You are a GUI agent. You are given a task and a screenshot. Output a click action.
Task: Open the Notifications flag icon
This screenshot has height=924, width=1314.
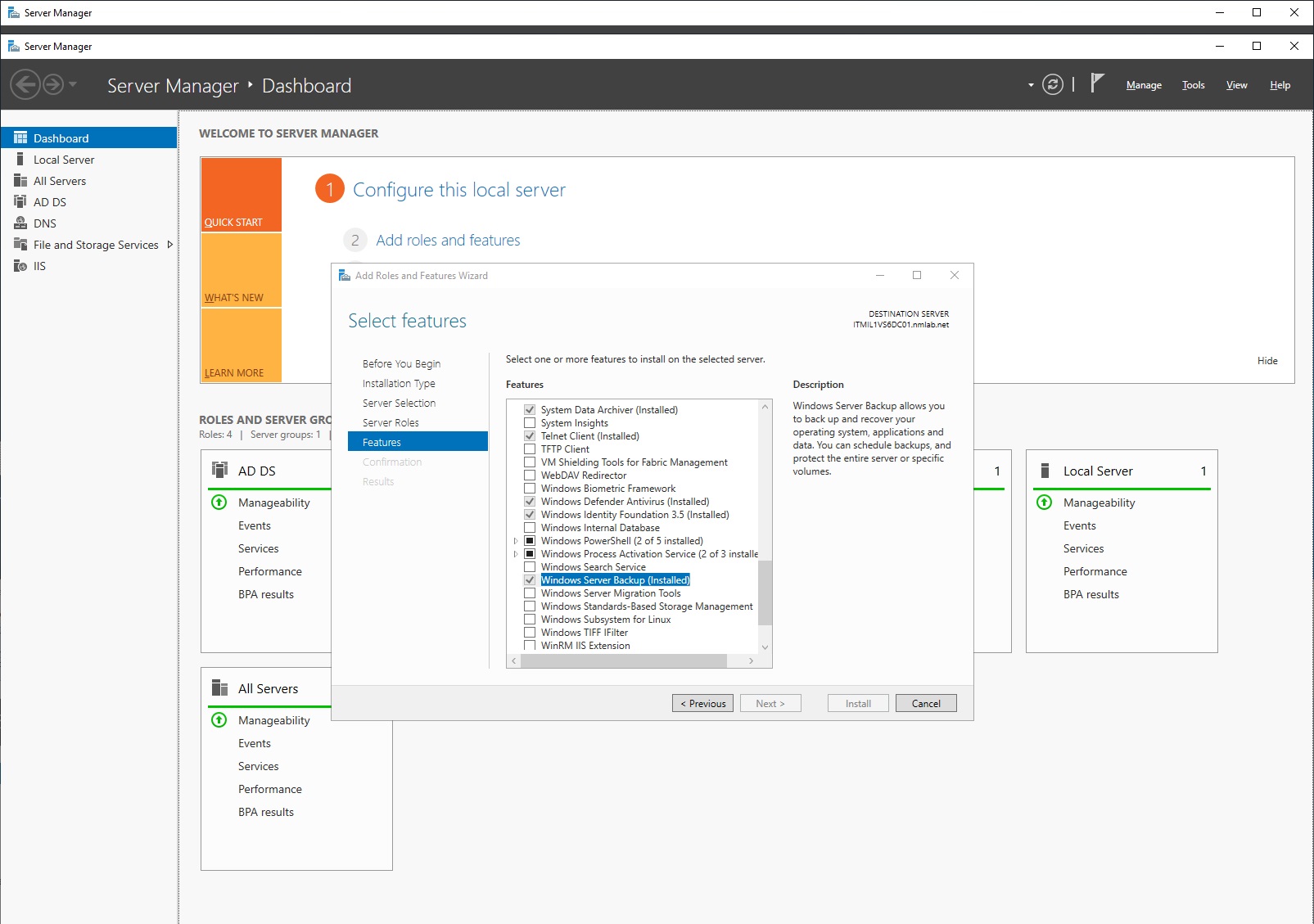tap(1098, 83)
